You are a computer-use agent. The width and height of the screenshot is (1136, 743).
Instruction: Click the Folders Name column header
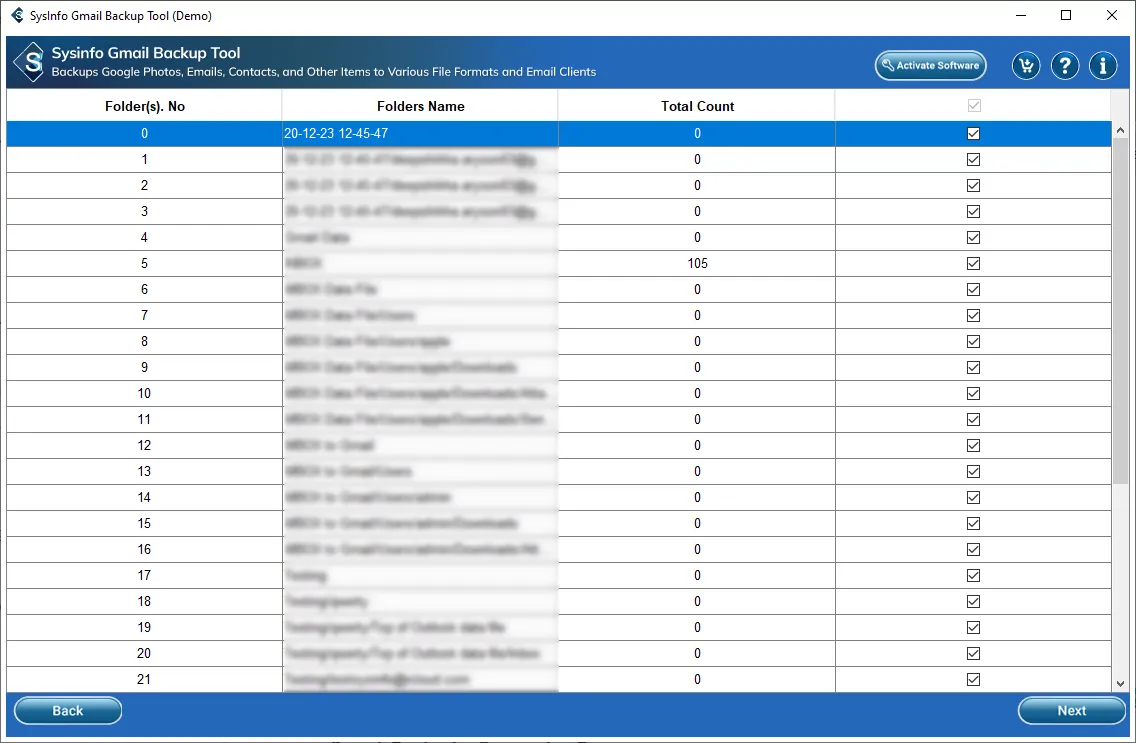pos(421,106)
